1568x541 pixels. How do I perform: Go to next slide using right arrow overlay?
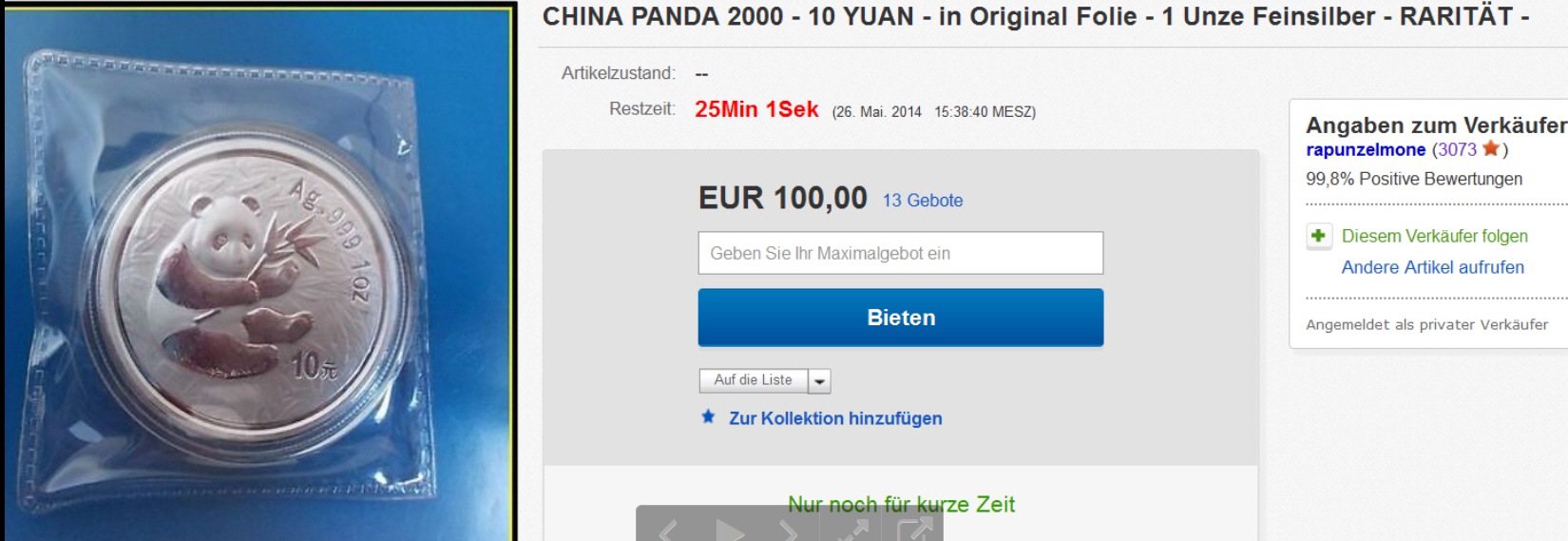pos(789,531)
